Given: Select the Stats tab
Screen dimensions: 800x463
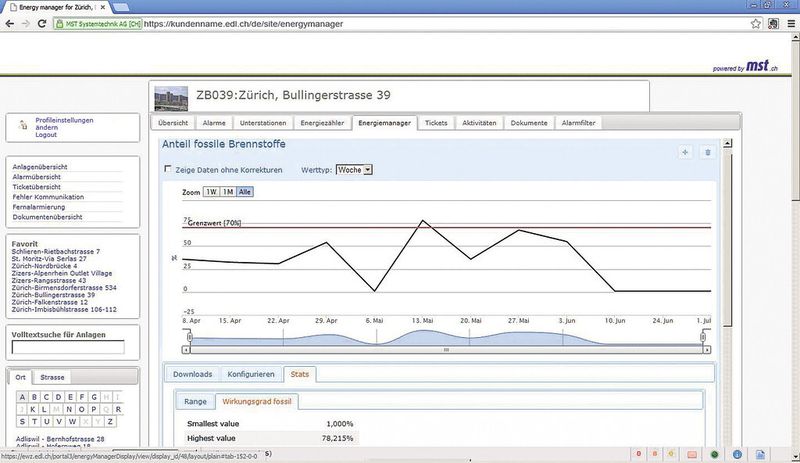Looking at the screenshot, I should pyautogui.click(x=299, y=374).
